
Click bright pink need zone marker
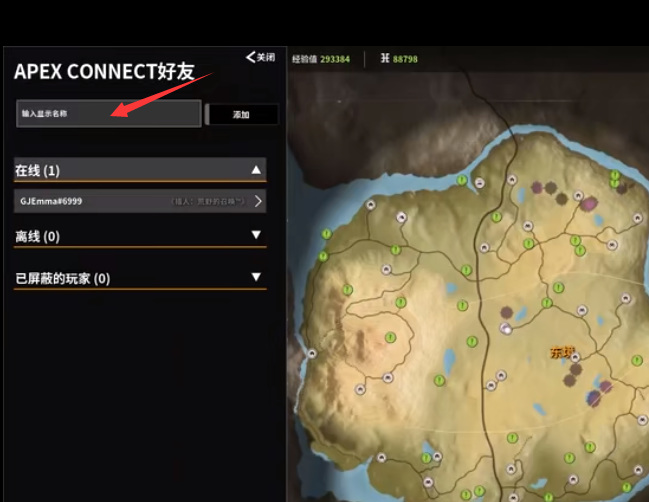coord(589,203)
